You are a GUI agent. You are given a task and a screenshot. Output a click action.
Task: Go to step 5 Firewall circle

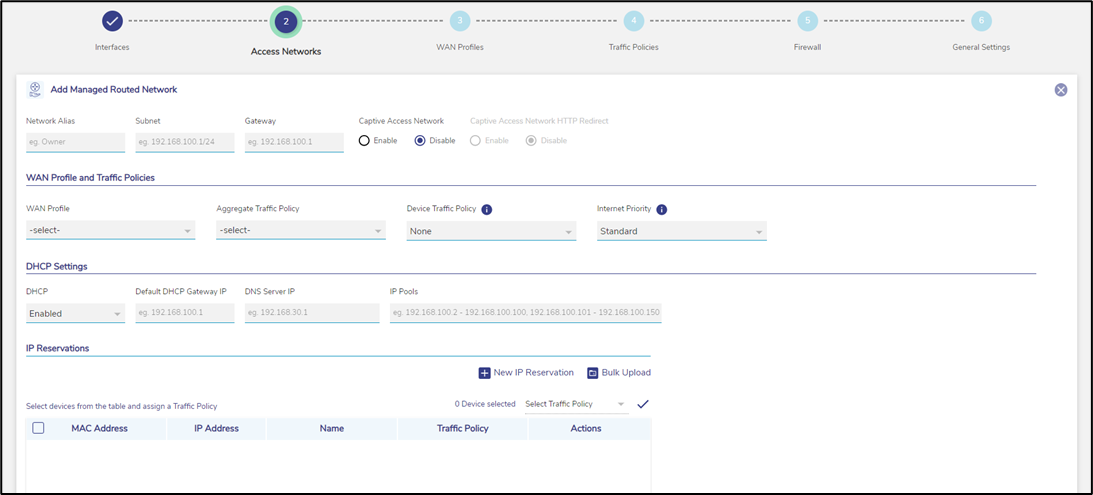pyautogui.click(x=807, y=21)
